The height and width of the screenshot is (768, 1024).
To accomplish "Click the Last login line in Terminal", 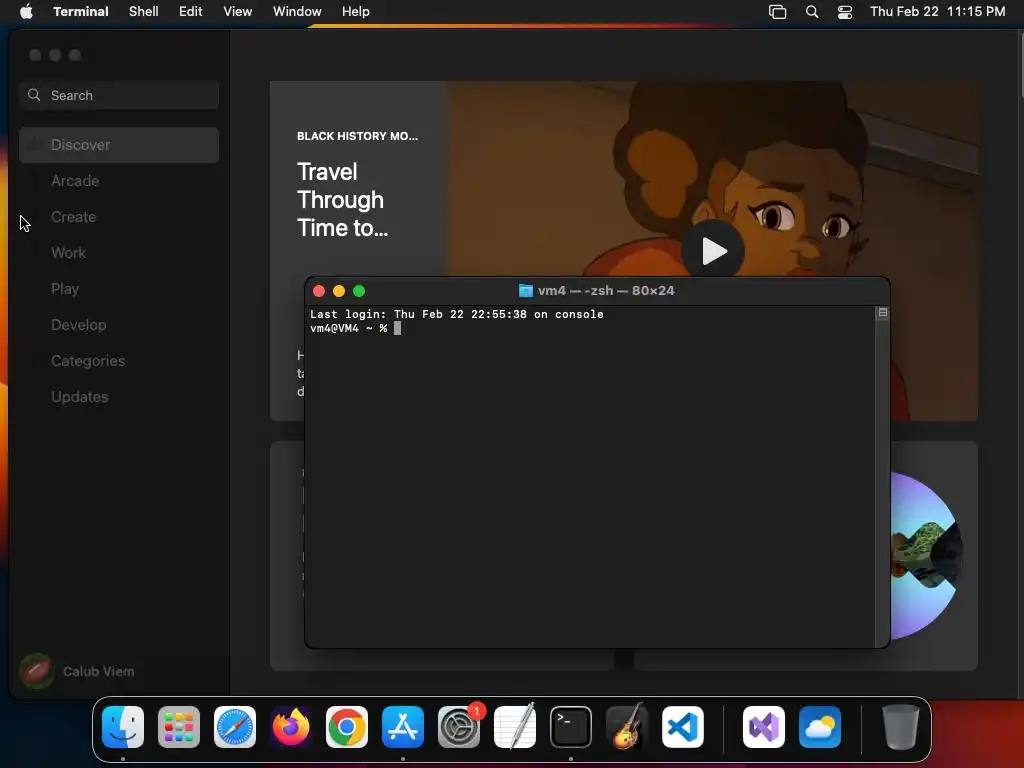I will (x=456, y=314).
